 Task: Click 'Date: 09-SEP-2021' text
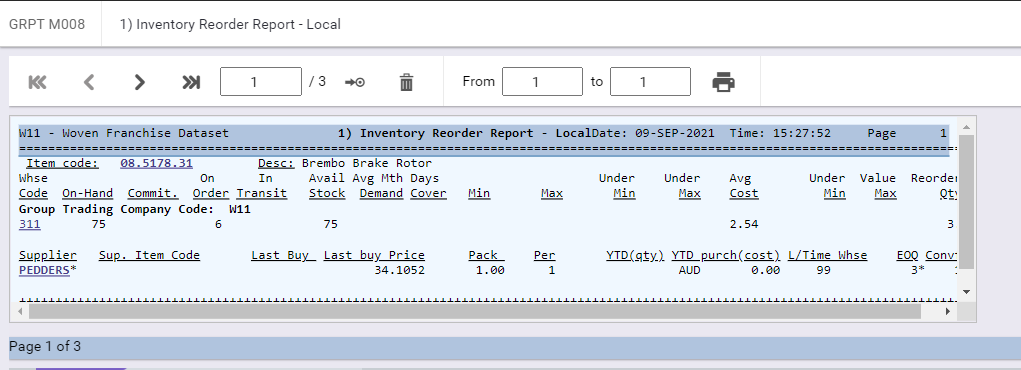tap(653, 133)
